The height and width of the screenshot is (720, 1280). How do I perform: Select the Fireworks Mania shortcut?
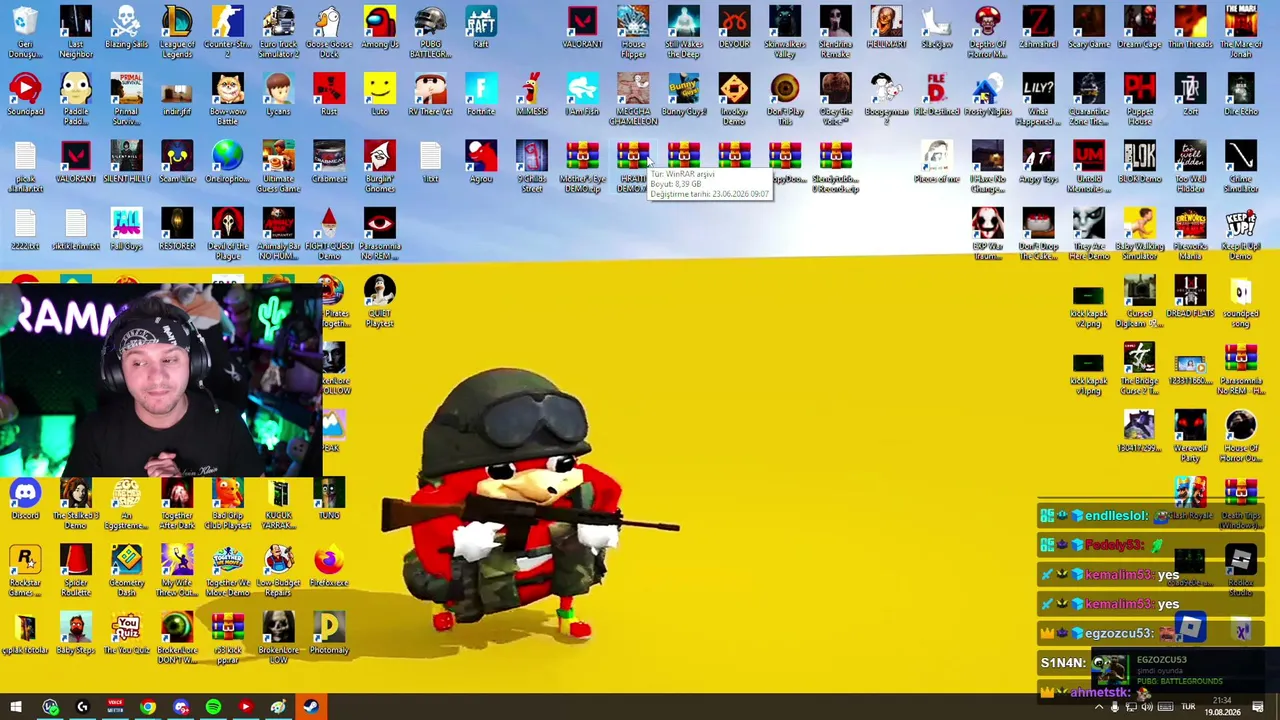click(1190, 233)
